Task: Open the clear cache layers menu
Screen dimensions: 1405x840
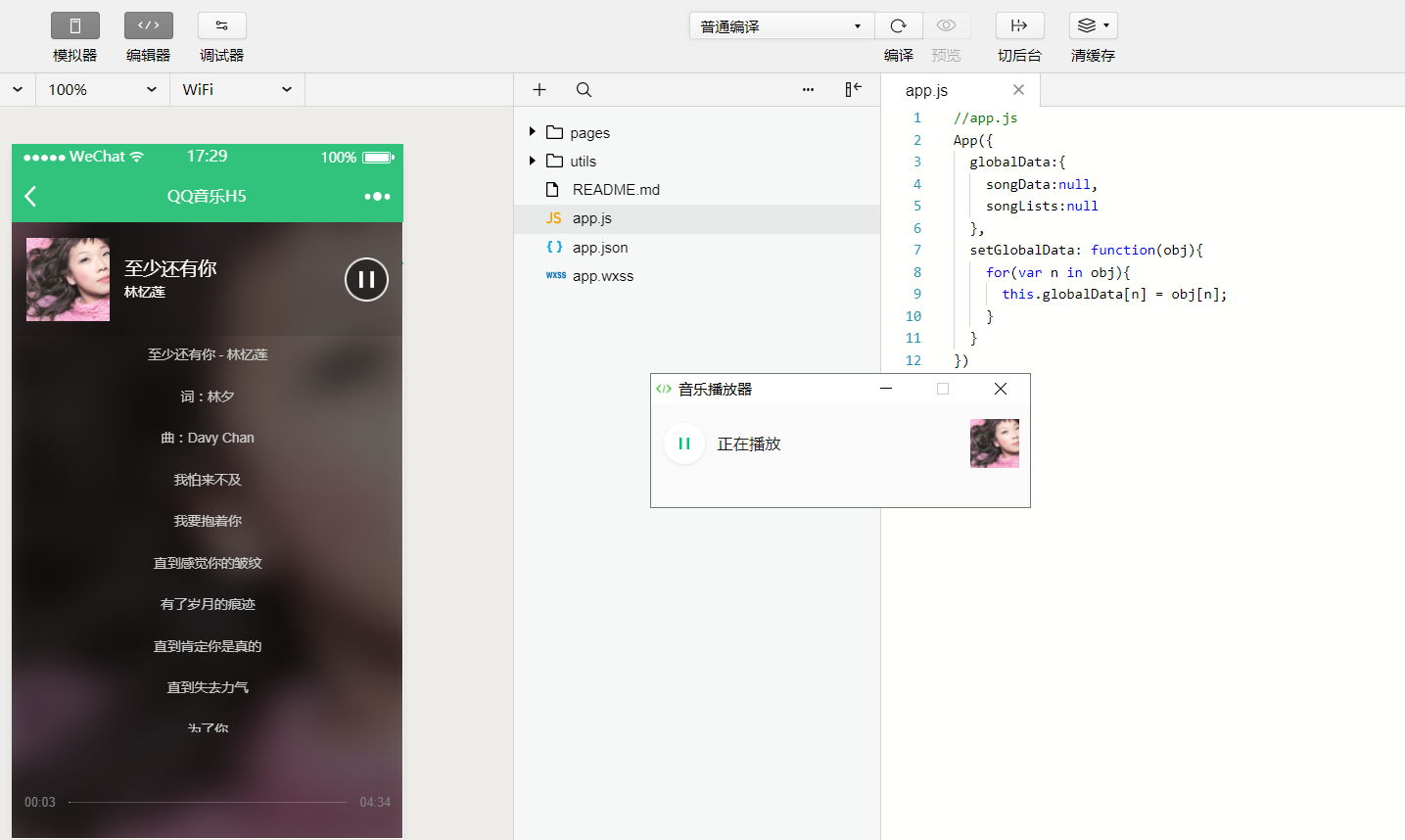Action: tap(1093, 25)
